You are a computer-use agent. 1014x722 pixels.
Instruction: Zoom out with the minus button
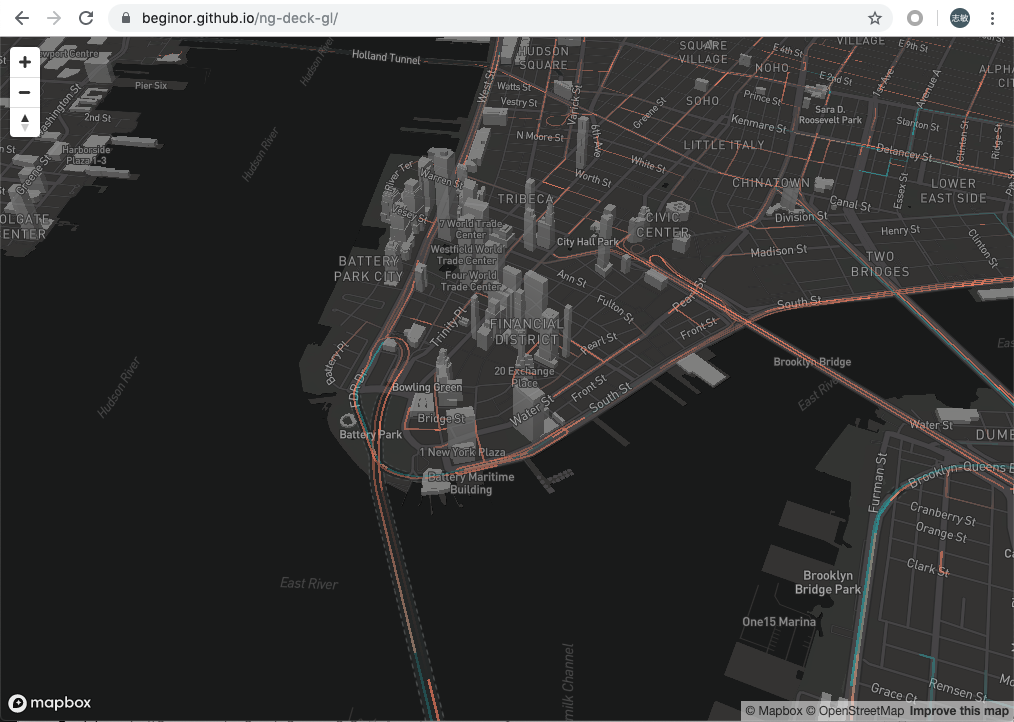25,92
